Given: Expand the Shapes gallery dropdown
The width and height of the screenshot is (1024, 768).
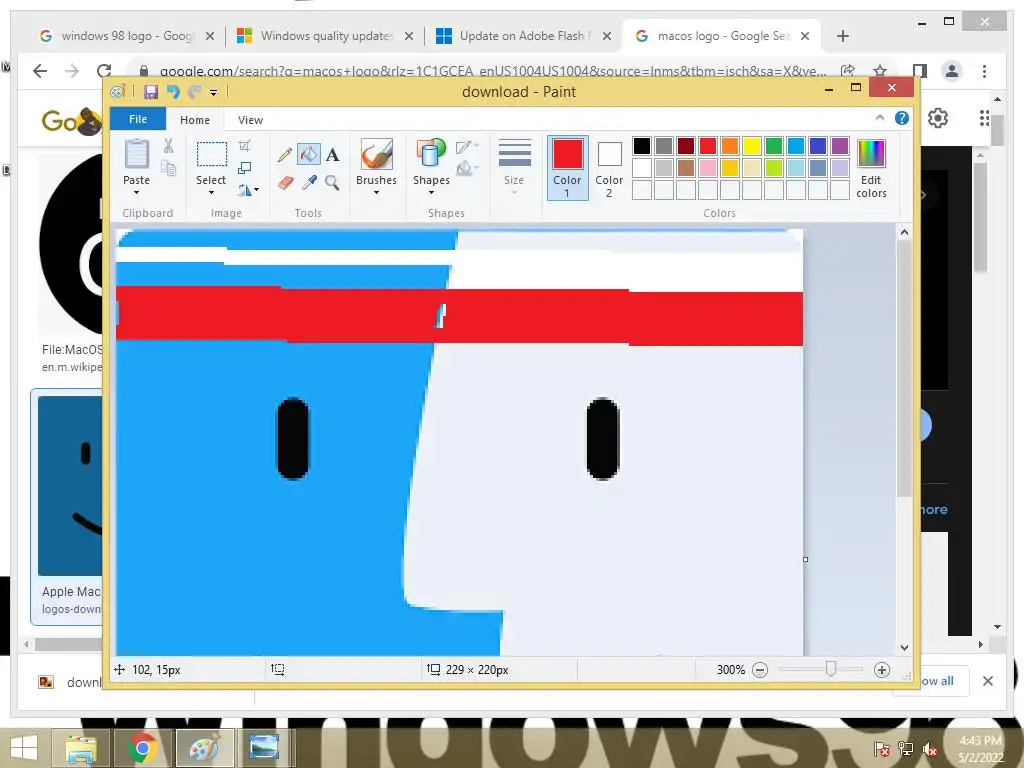Looking at the screenshot, I should click(x=431, y=193).
